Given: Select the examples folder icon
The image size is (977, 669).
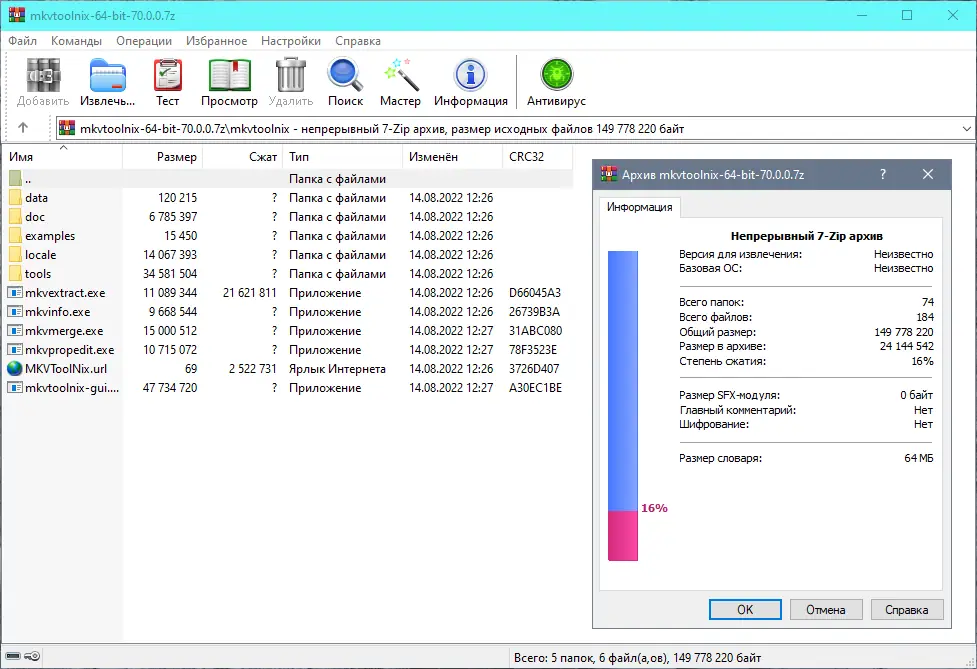Looking at the screenshot, I should 16,236.
